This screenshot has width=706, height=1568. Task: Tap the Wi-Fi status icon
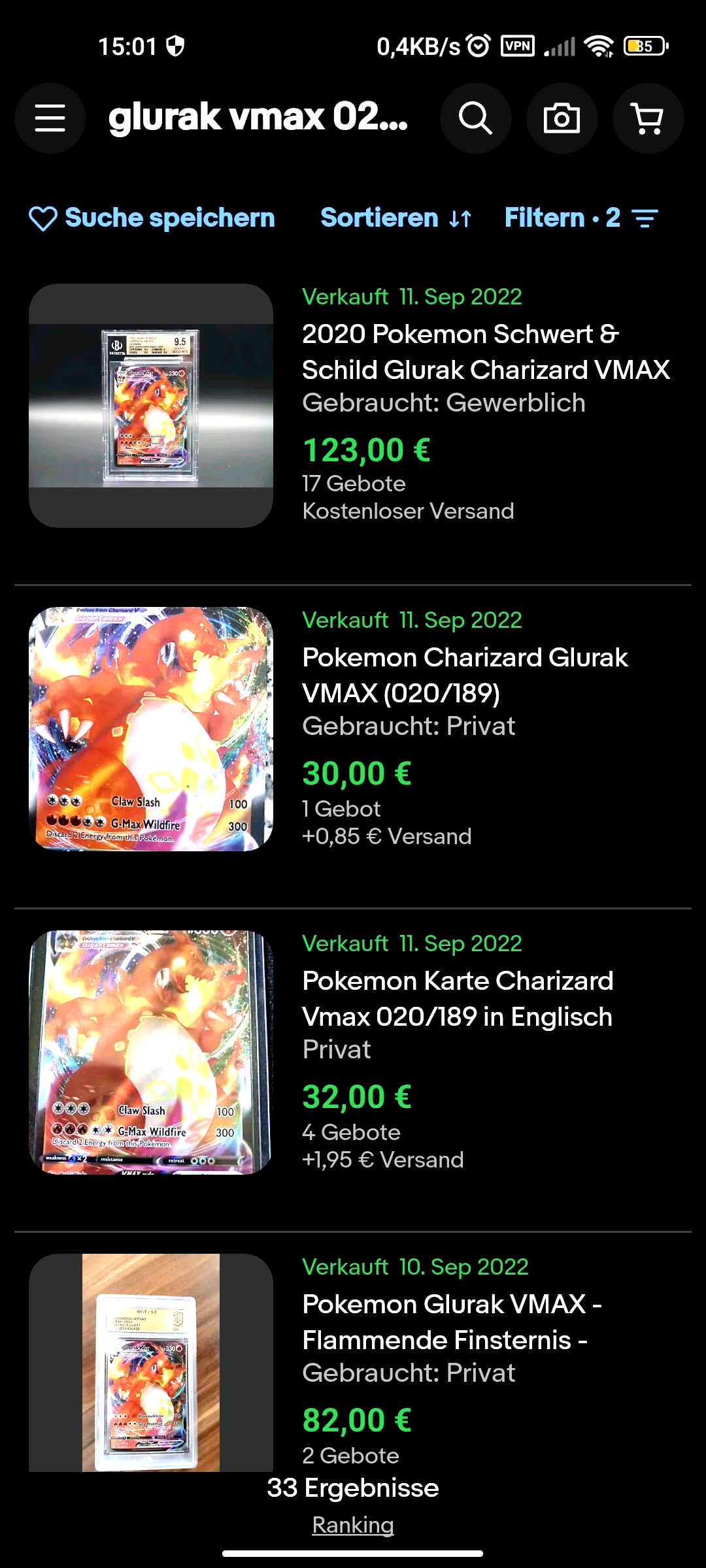click(599, 46)
